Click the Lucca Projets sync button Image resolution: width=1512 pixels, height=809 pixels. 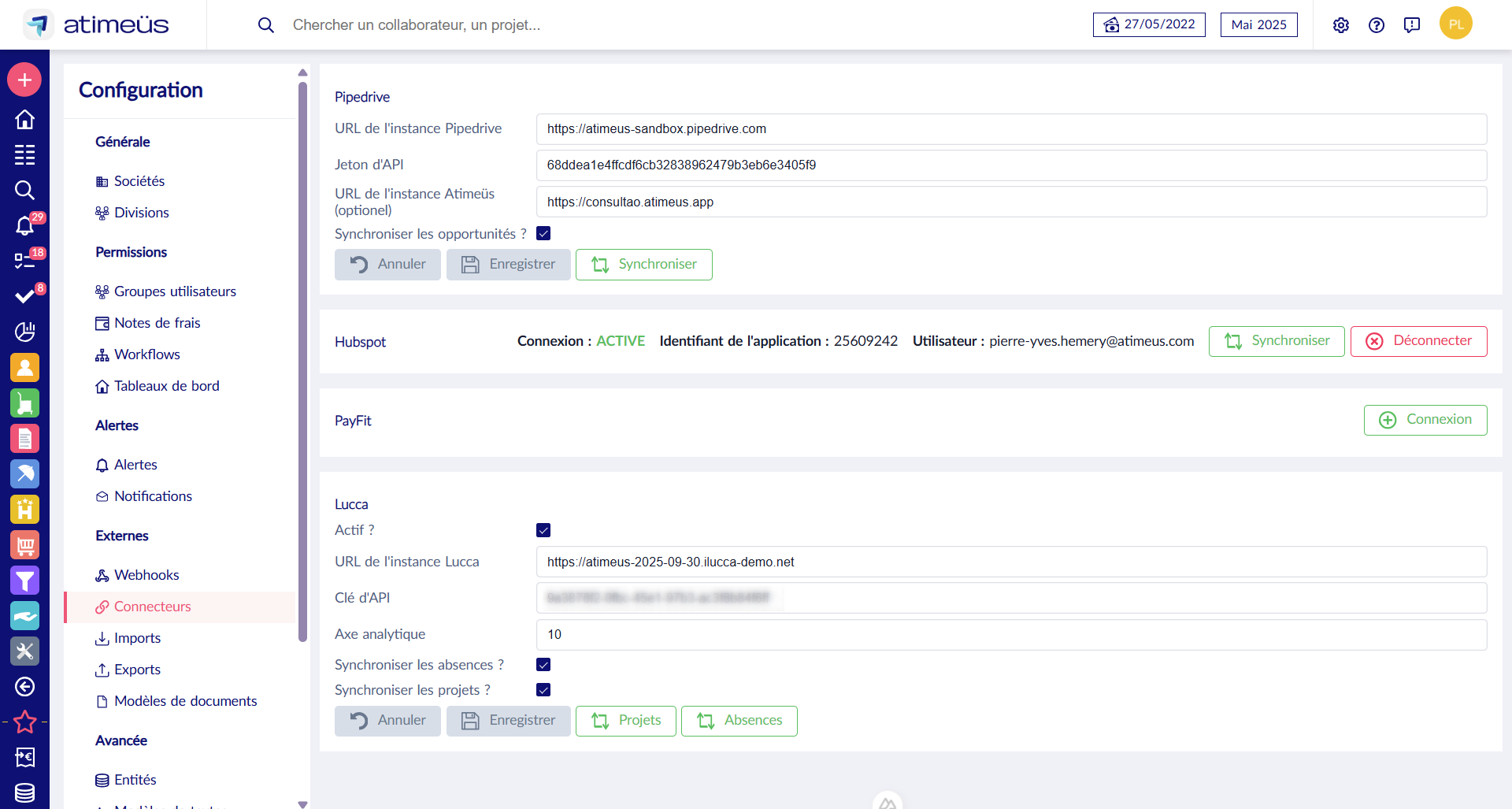point(626,721)
